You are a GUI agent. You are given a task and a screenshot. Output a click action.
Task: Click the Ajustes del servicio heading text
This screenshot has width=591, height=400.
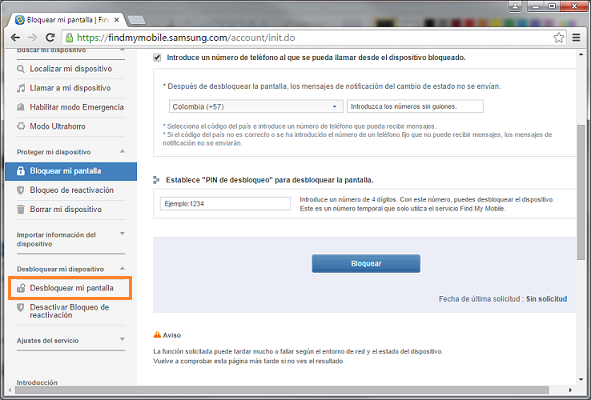(x=48, y=340)
